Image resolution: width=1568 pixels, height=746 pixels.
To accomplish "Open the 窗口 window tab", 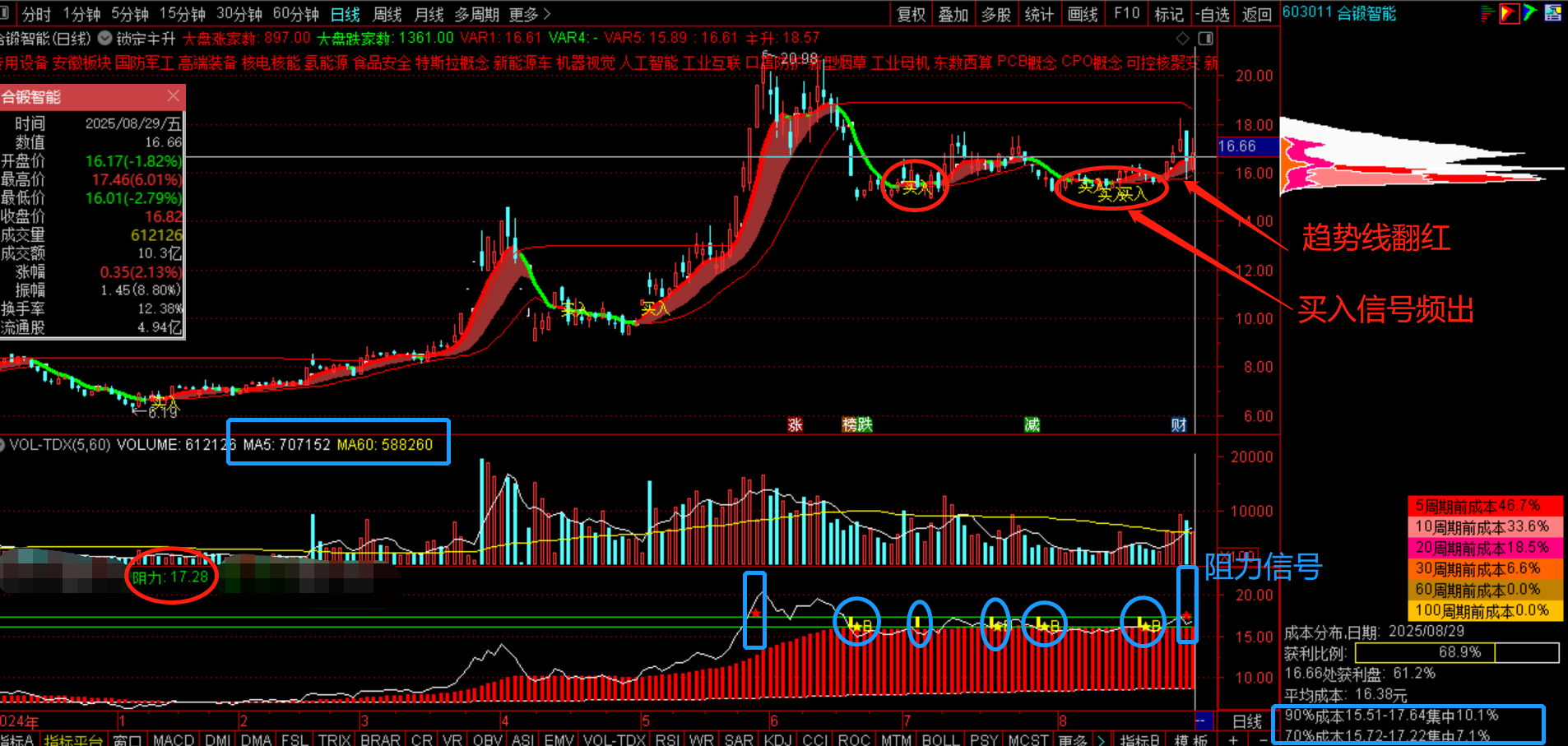I will (x=127, y=739).
